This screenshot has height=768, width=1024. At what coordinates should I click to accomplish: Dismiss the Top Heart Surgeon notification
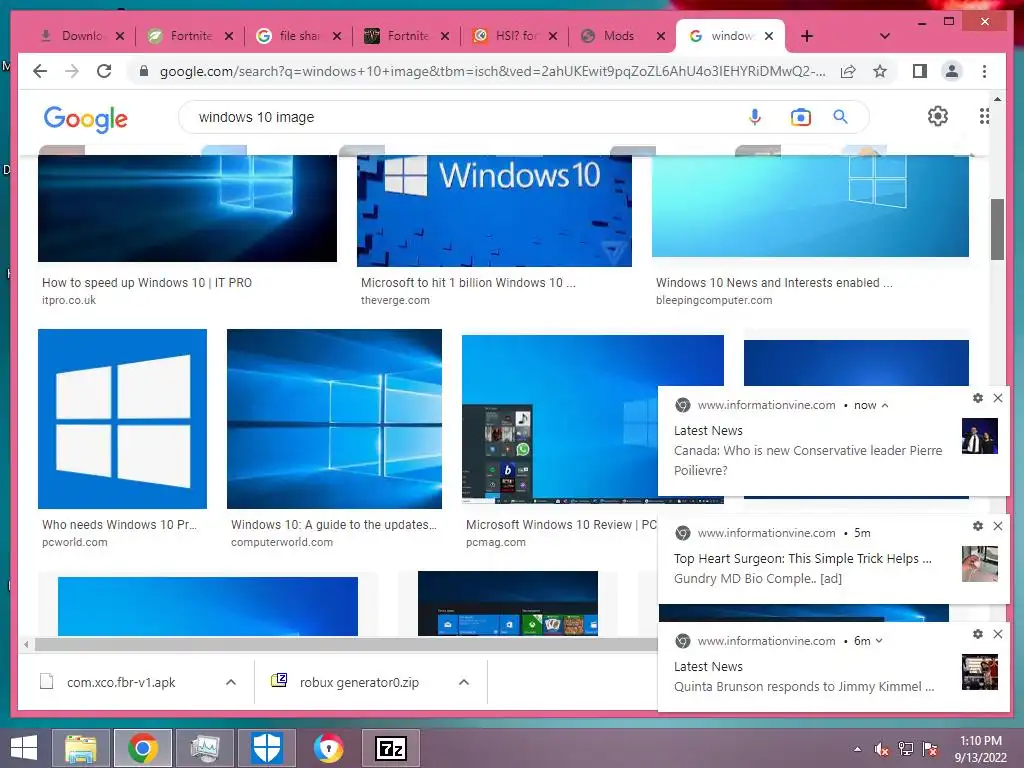click(998, 526)
